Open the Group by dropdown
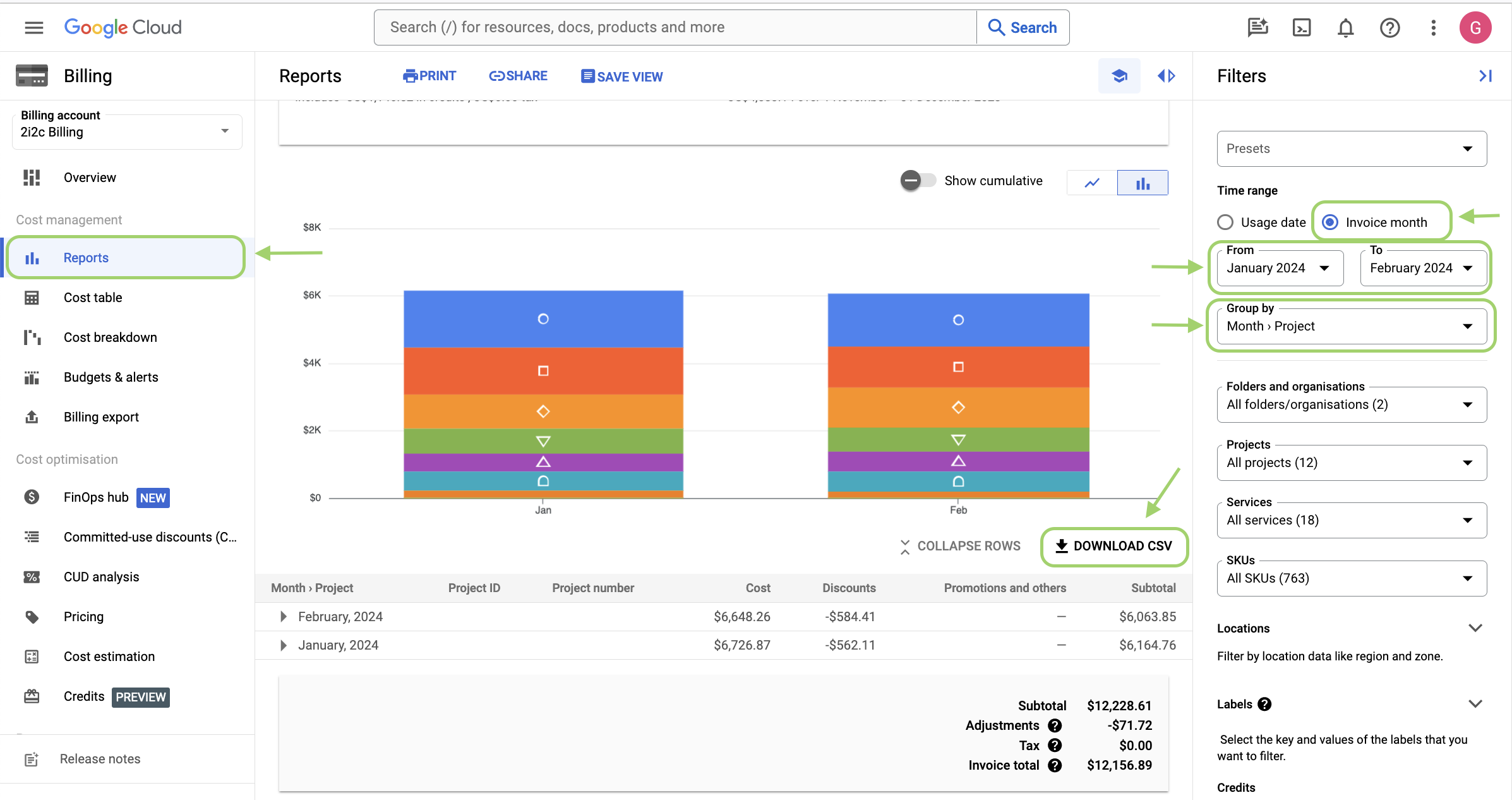 tap(1352, 327)
